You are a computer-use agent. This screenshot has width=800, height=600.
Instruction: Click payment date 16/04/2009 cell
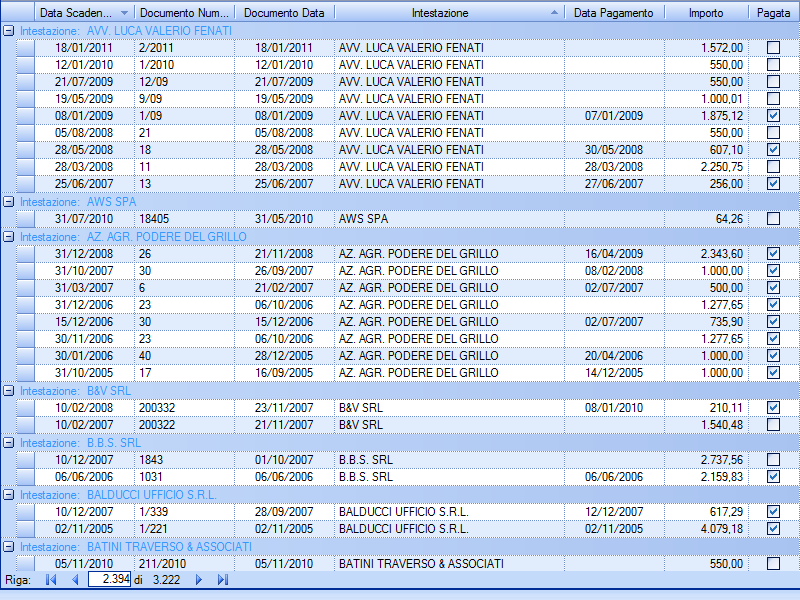614,254
